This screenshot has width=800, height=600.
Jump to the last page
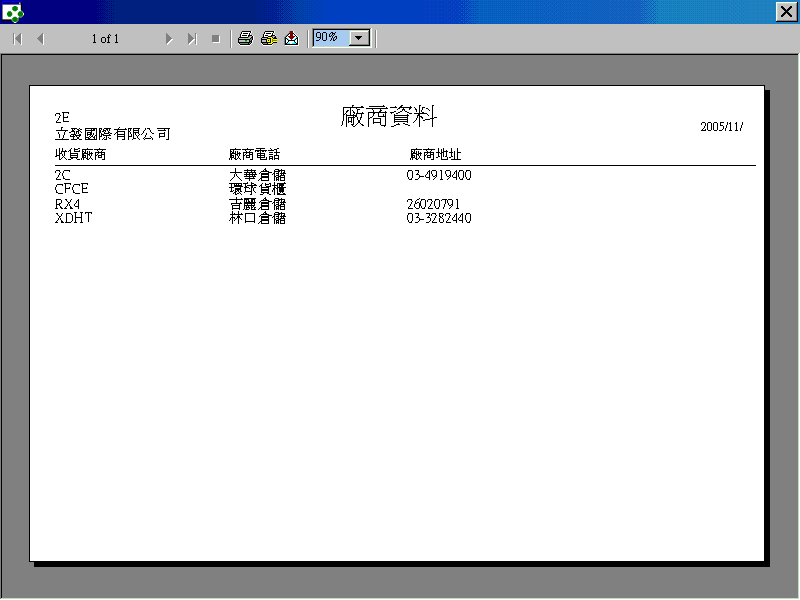pos(192,39)
